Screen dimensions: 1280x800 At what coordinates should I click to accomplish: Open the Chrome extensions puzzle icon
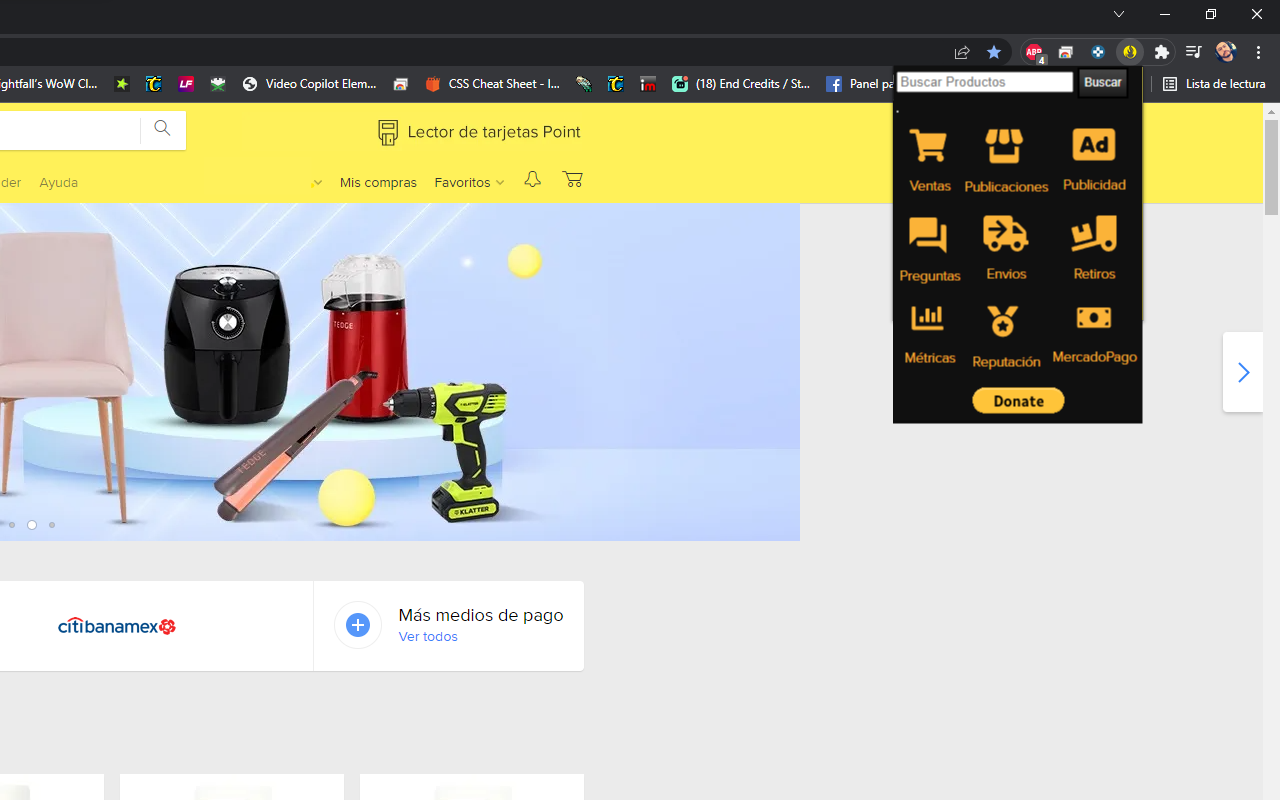pos(1161,52)
